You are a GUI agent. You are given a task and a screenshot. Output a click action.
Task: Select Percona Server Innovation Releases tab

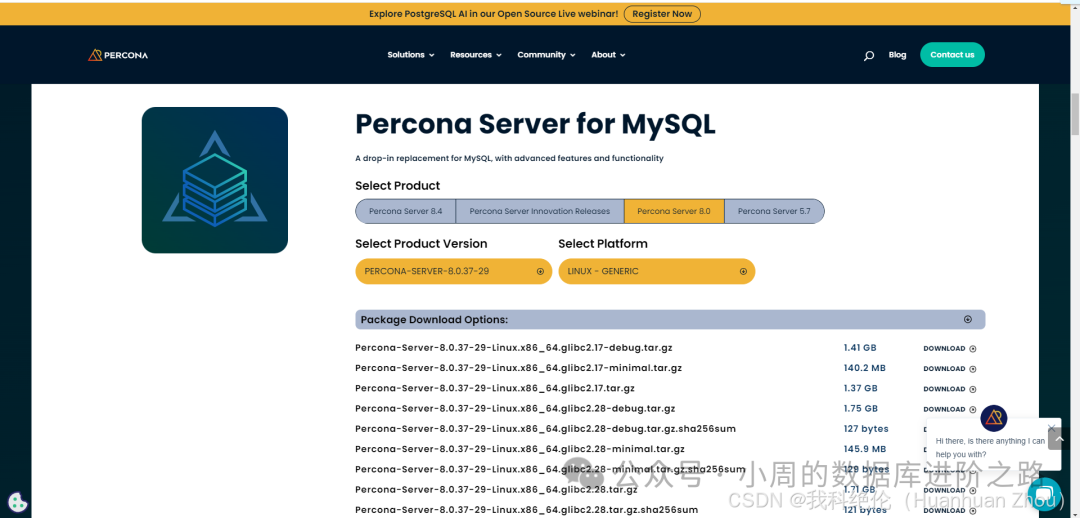tap(540, 211)
